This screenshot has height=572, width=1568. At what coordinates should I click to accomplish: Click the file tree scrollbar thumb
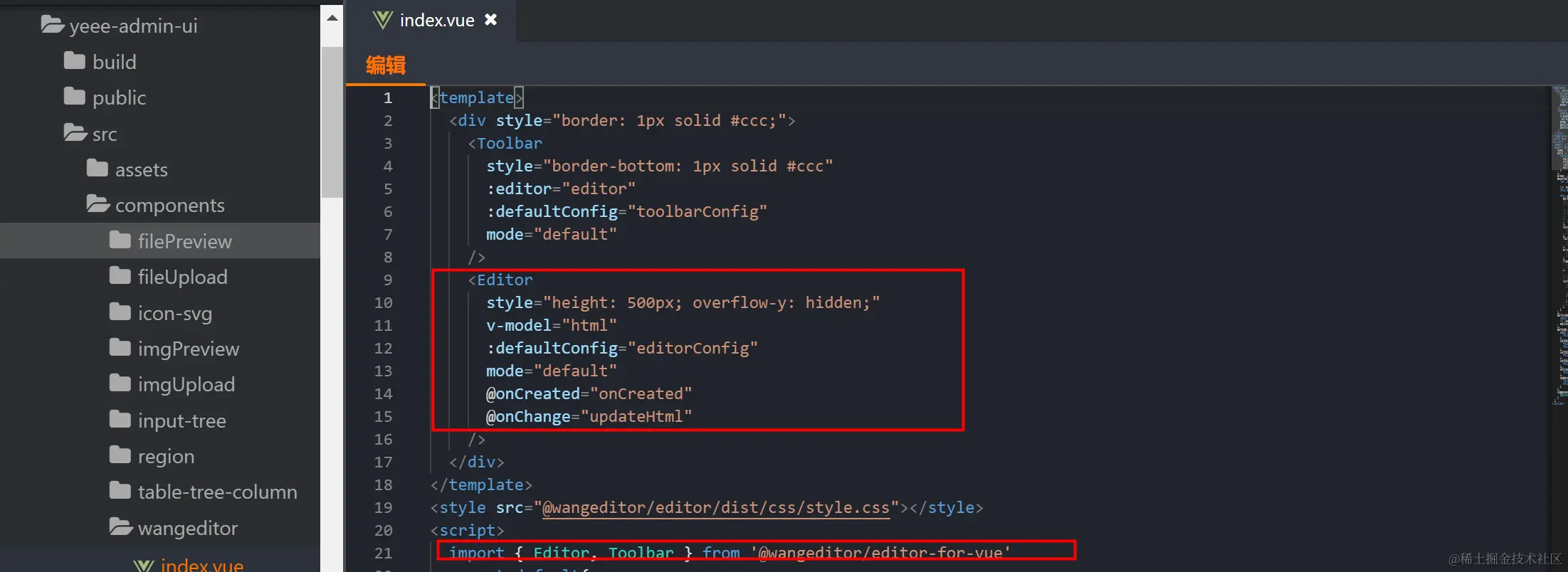pos(332,122)
